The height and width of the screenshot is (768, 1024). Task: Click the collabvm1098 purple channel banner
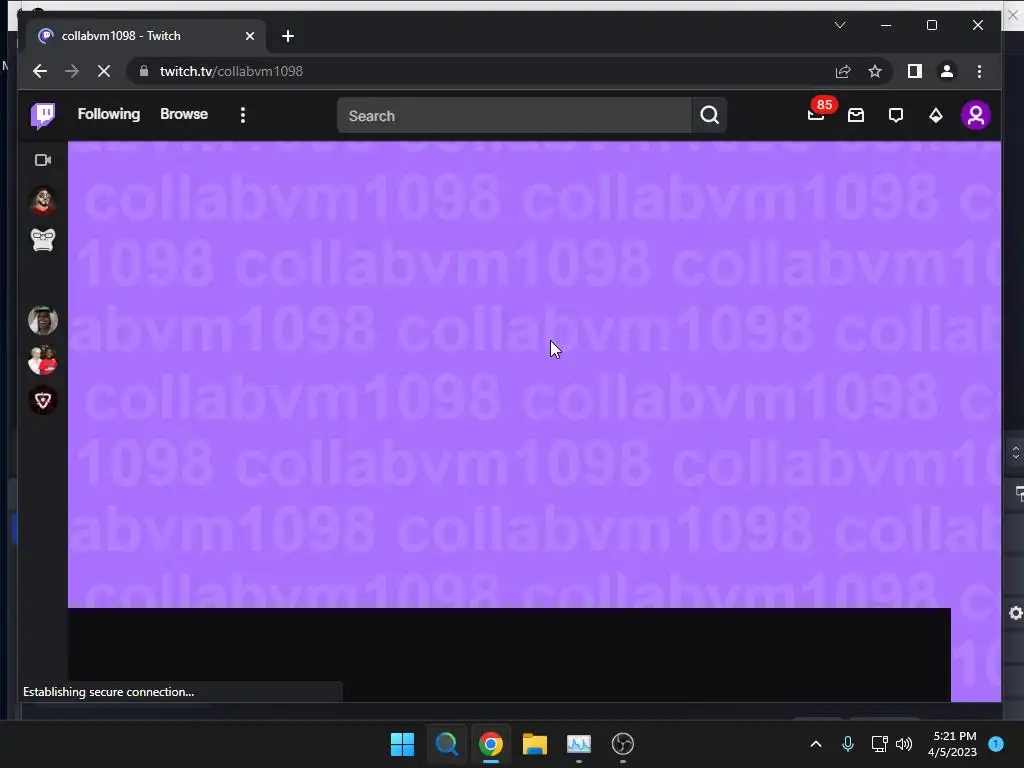tap(534, 374)
